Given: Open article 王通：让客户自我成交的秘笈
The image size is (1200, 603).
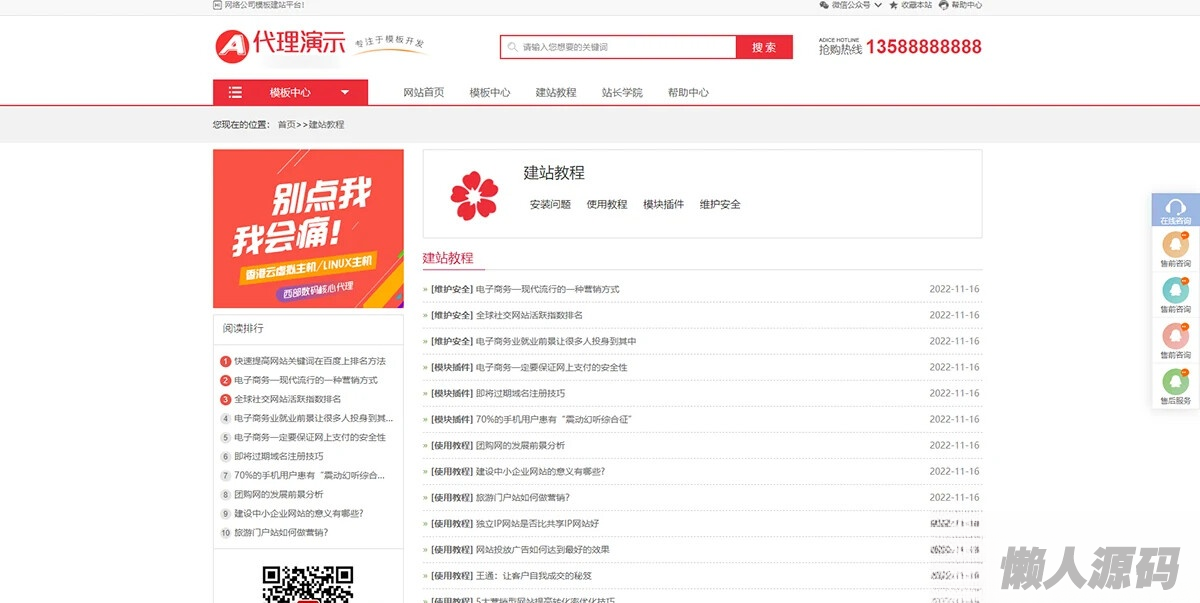Looking at the screenshot, I should (534, 575).
